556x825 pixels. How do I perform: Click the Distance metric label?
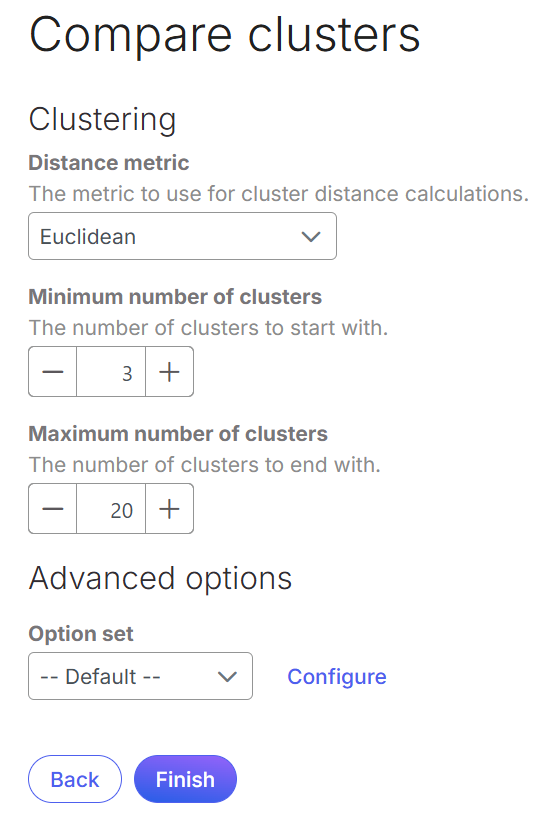pos(109,163)
